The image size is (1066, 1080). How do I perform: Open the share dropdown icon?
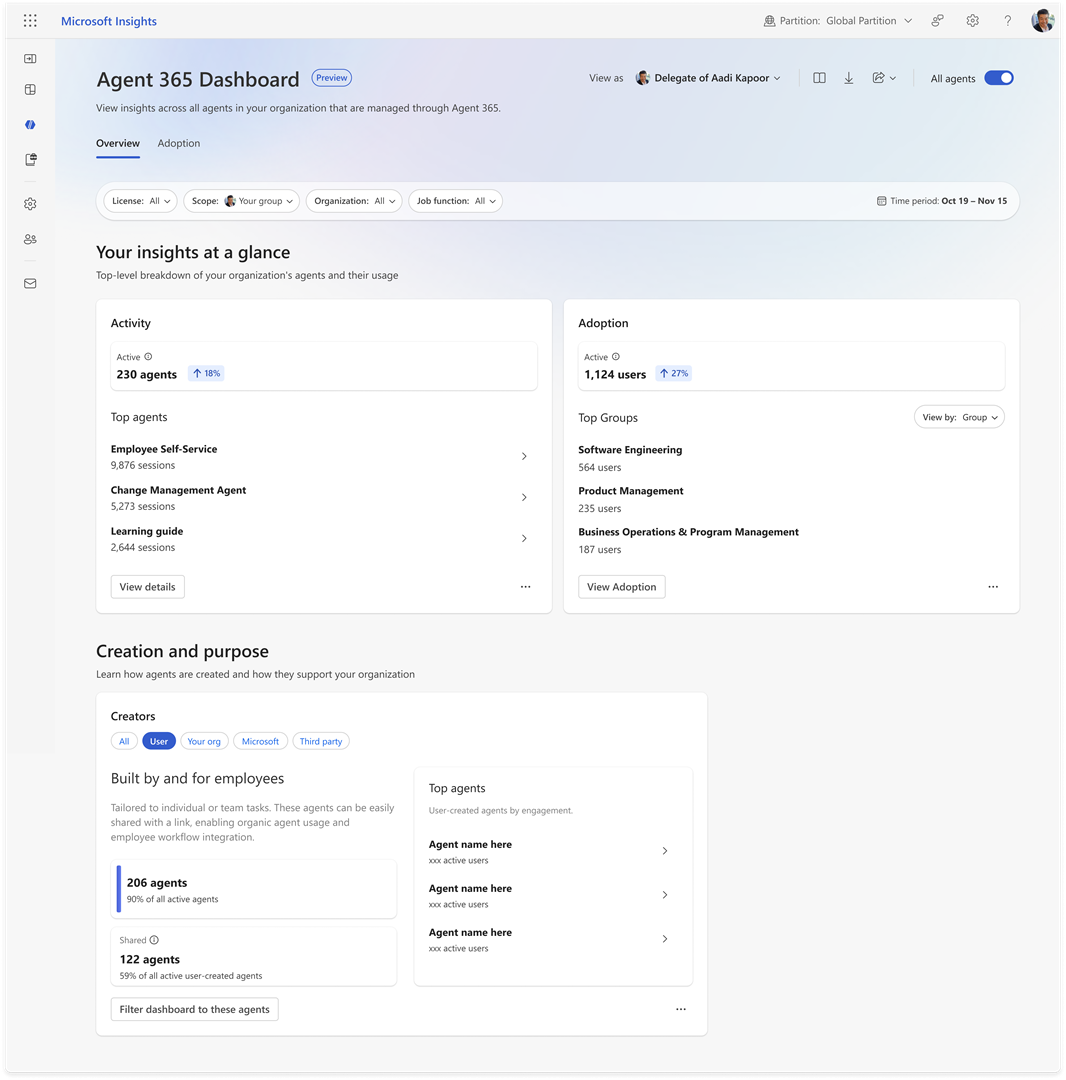884,78
